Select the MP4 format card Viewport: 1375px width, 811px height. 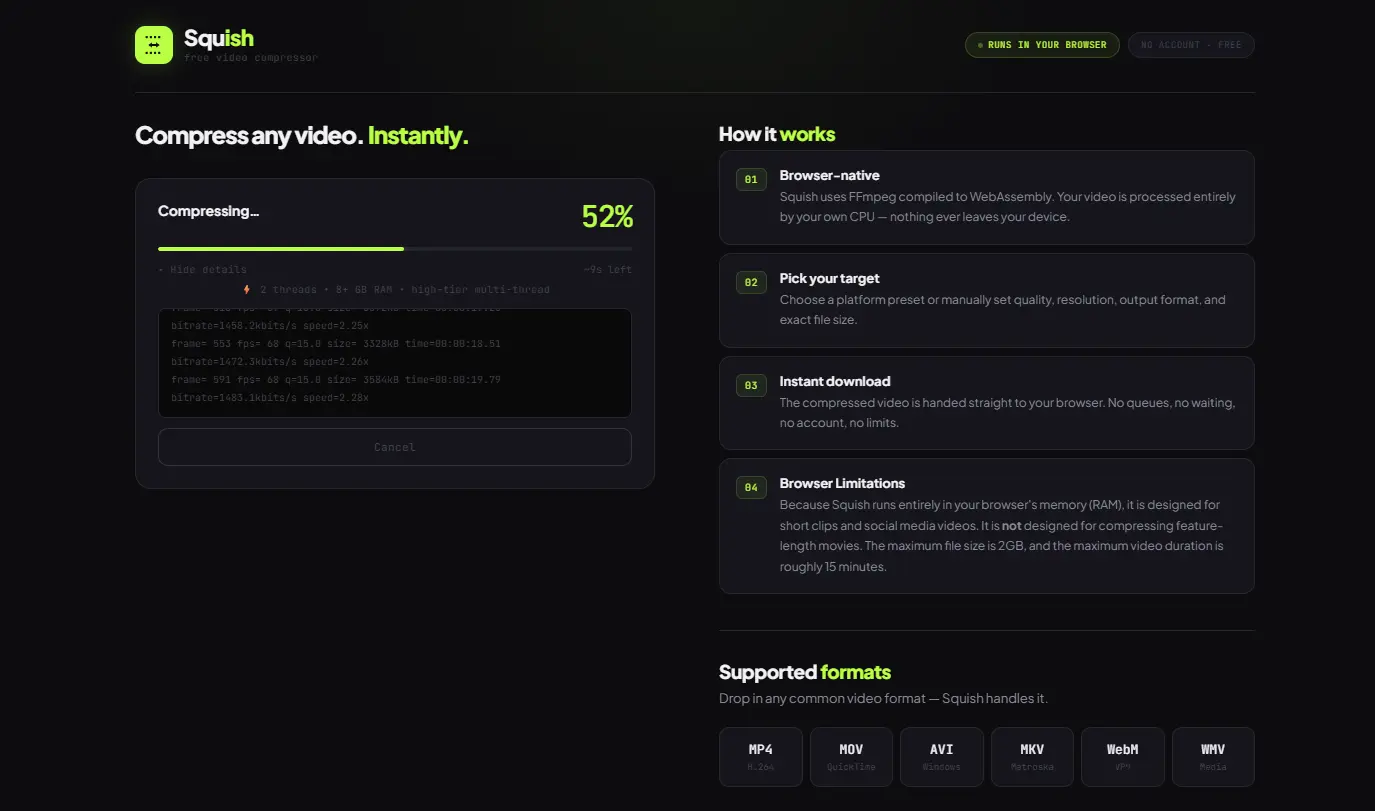[x=761, y=757]
